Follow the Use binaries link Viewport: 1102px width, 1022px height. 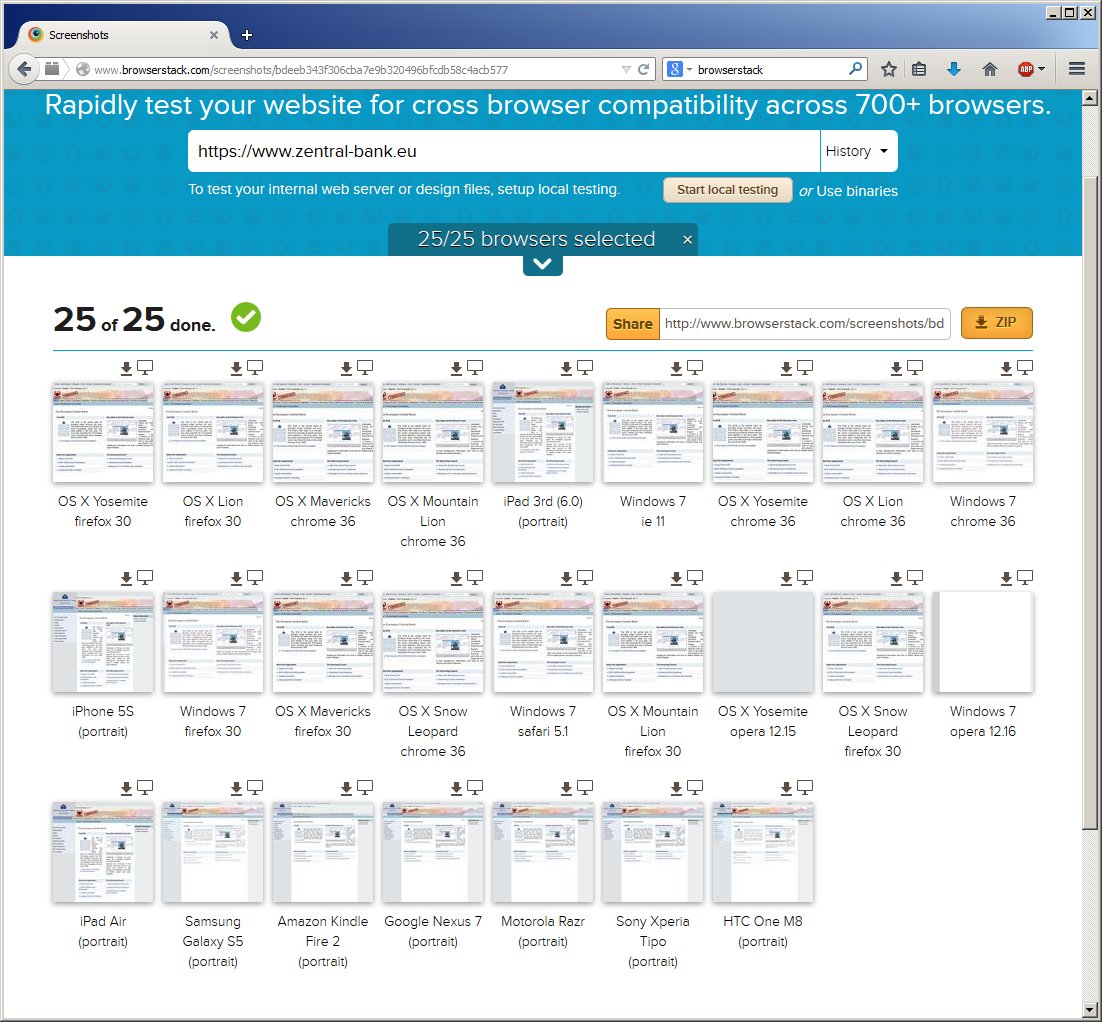point(857,190)
